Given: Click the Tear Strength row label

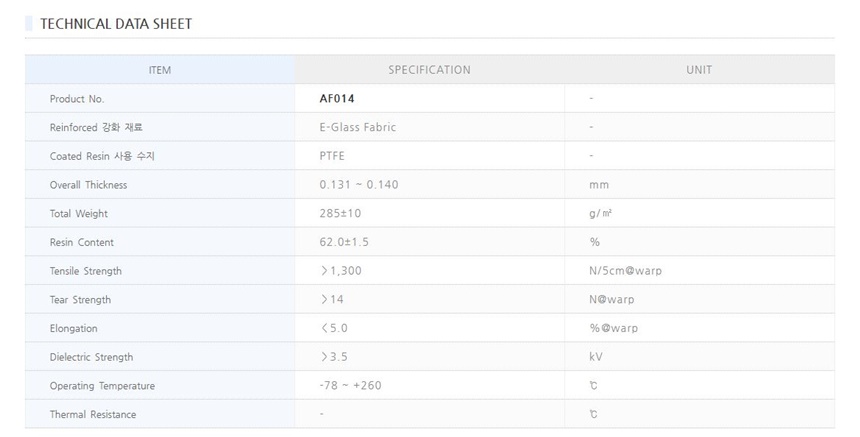Looking at the screenshot, I should [x=80, y=300].
